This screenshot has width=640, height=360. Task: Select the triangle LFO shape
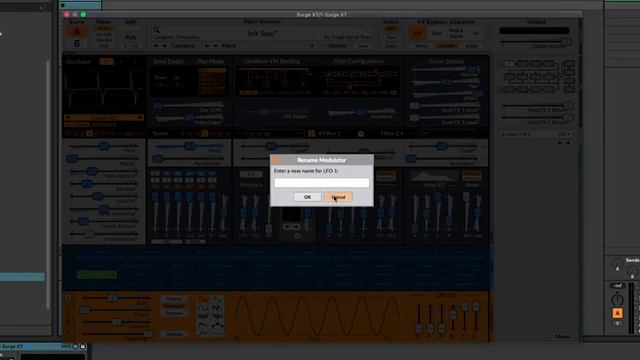click(217, 300)
